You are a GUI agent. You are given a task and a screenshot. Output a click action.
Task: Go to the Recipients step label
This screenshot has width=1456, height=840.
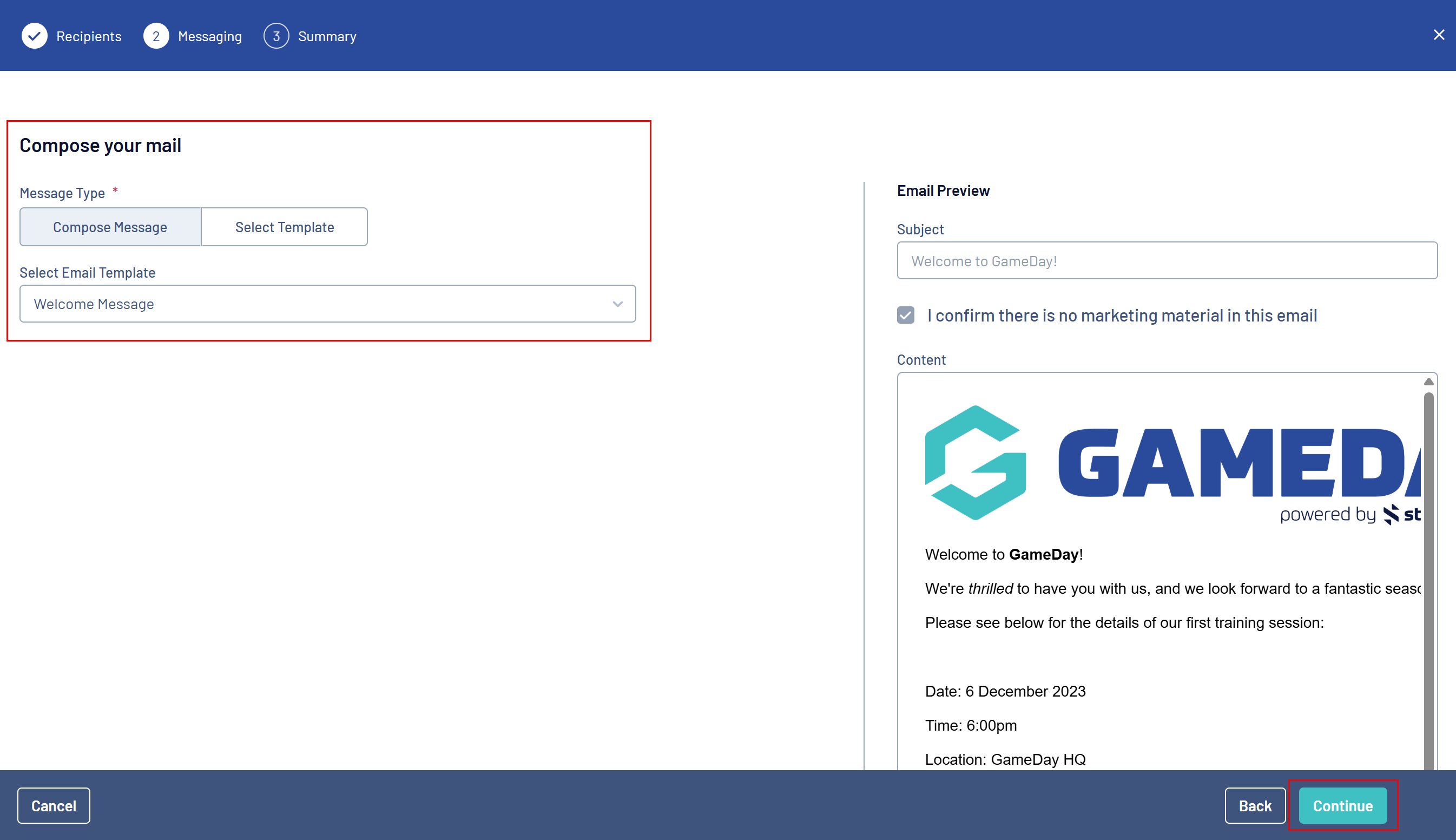pos(89,36)
